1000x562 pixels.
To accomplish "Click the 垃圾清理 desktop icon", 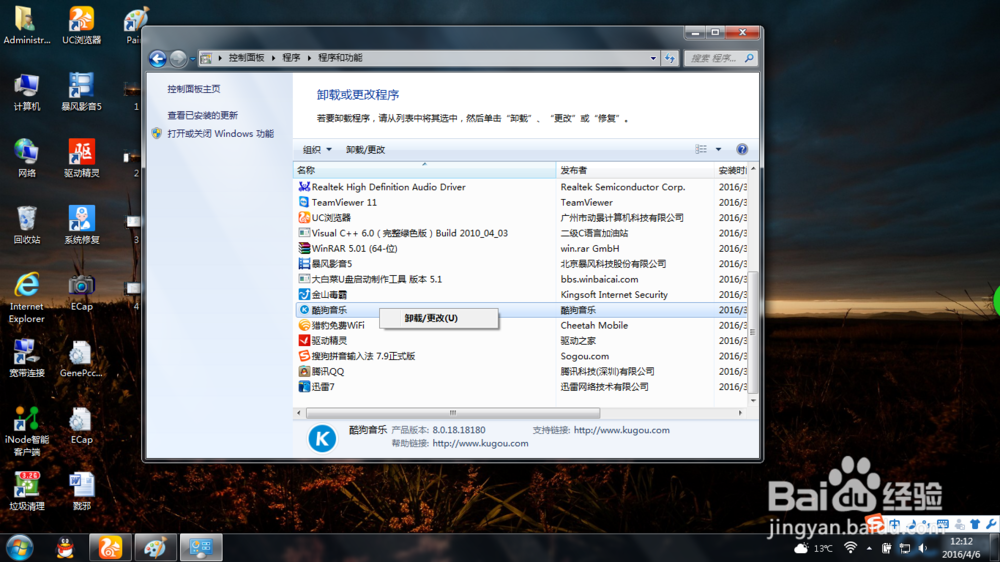I will [27, 491].
